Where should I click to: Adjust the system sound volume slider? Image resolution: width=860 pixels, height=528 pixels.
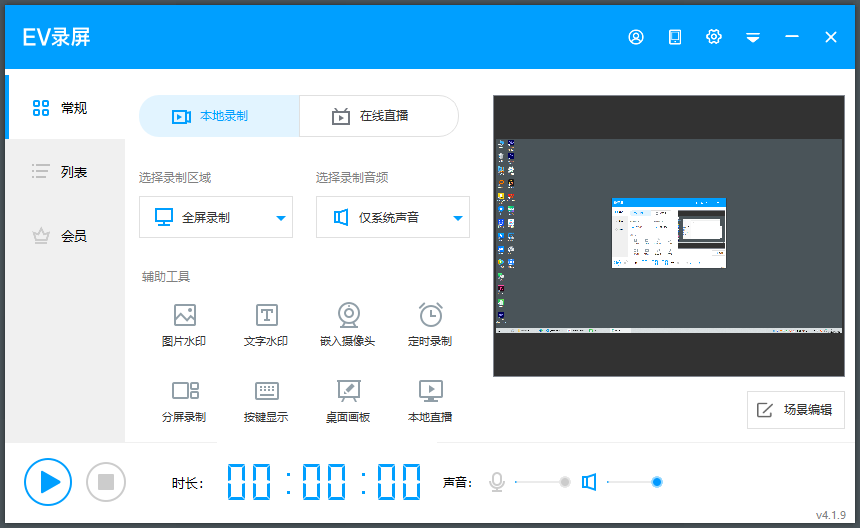point(635,482)
